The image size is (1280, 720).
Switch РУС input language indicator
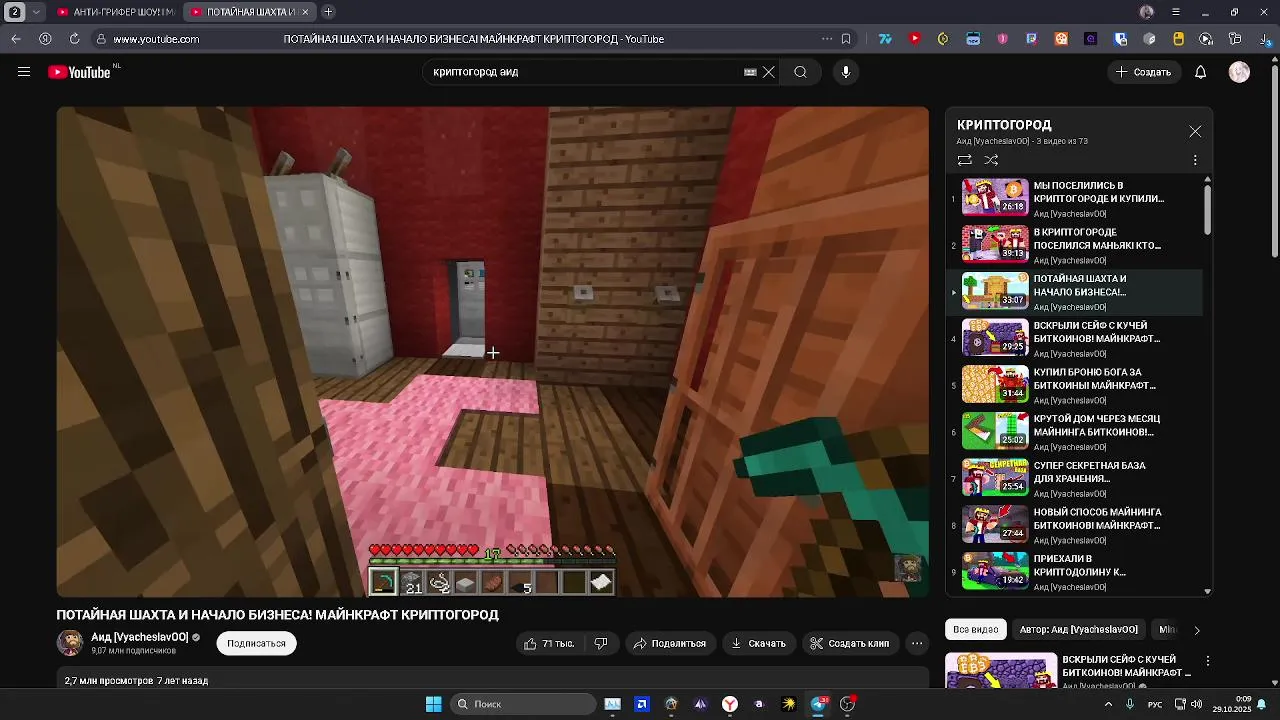[x=1155, y=704]
